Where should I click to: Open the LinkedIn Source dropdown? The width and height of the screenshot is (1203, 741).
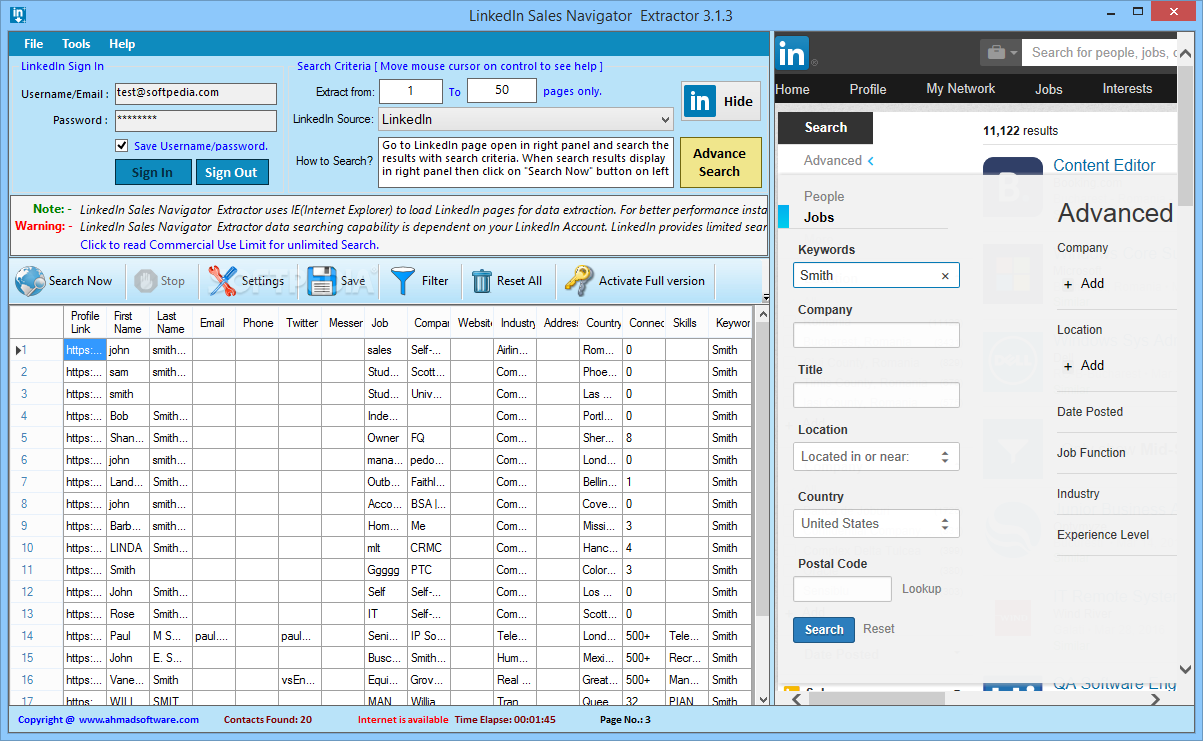pyautogui.click(x=525, y=119)
